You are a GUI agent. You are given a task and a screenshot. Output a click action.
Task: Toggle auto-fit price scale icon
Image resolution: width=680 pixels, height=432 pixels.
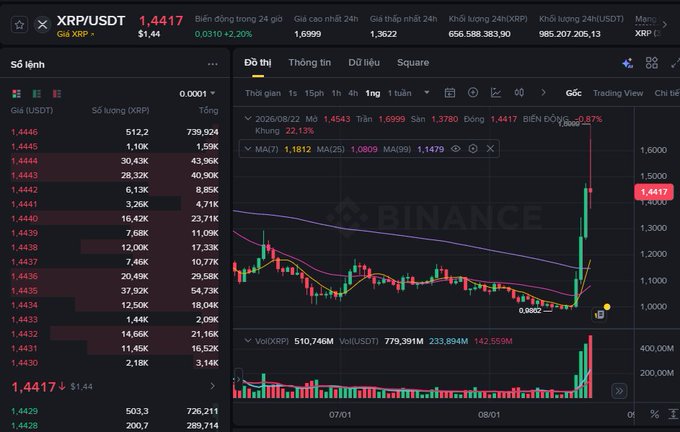pos(673,414)
